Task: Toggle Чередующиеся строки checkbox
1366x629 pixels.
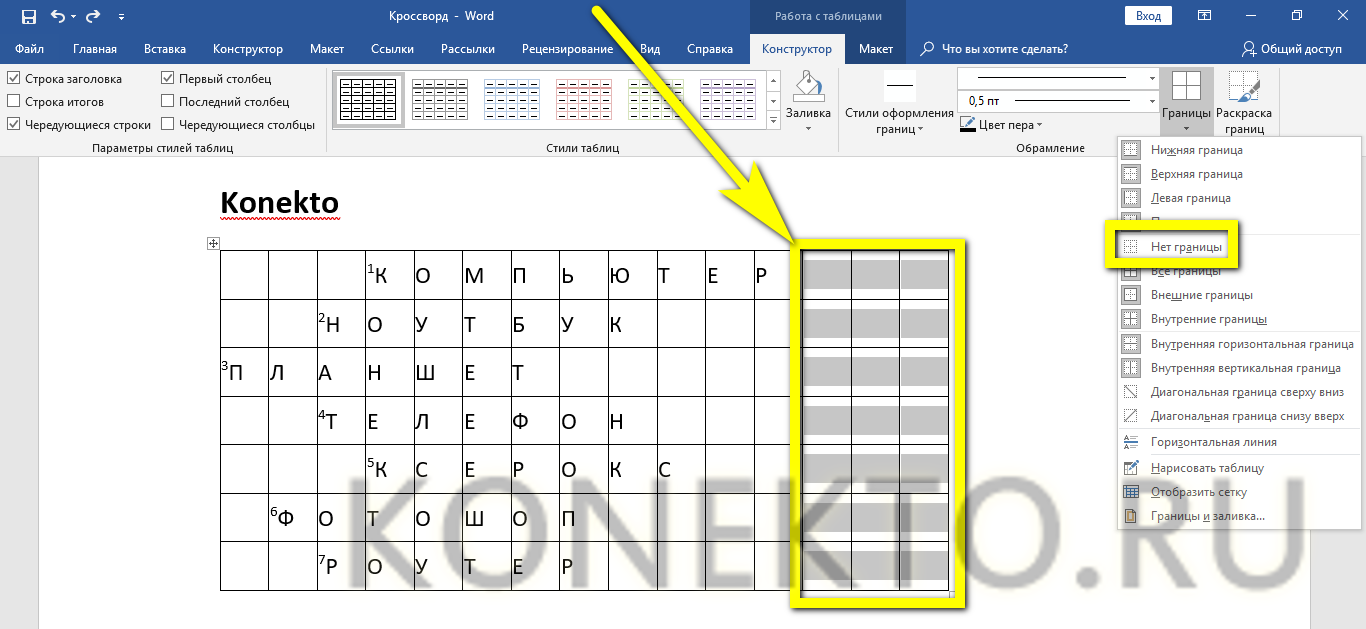Action: point(80,125)
